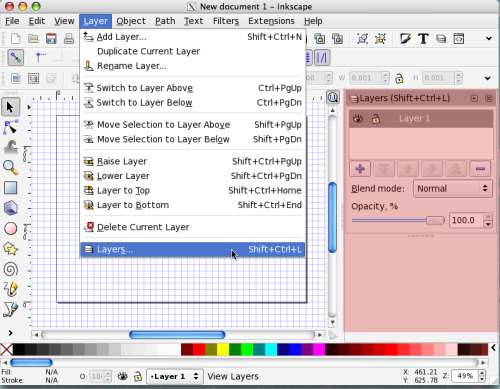Image resolution: width=500 pixels, height=389 pixels.
Task: Select the Rectangle tool
Action: (x=10, y=188)
